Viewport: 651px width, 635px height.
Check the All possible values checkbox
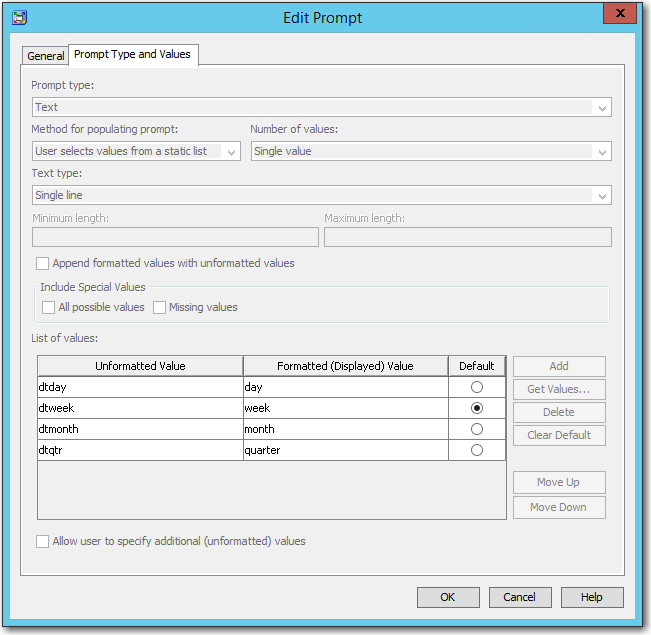[49, 308]
